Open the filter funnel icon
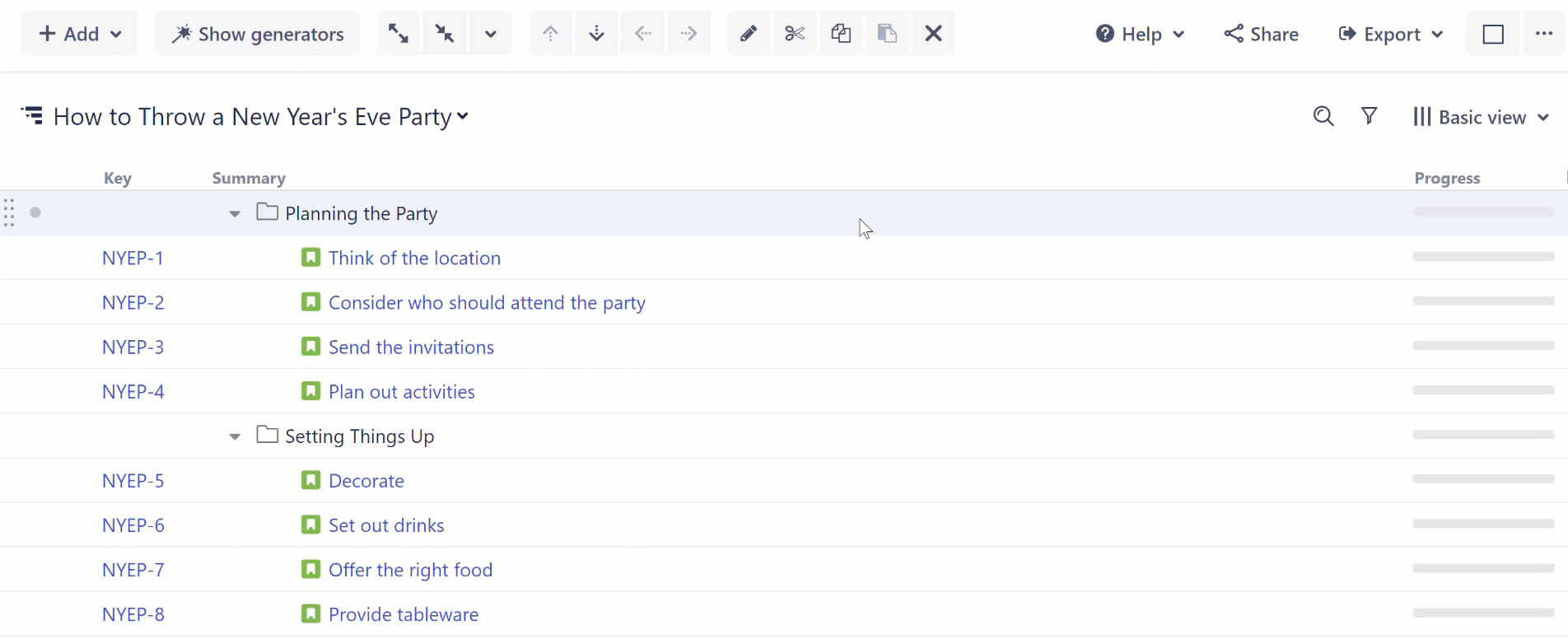The height and width of the screenshot is (639, 1568). [1369, 116]
